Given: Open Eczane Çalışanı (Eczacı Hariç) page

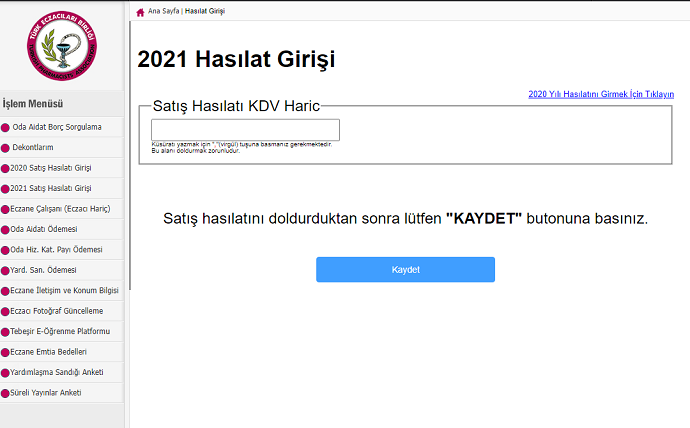Looking at the screenshot, I should pos(59,209).
